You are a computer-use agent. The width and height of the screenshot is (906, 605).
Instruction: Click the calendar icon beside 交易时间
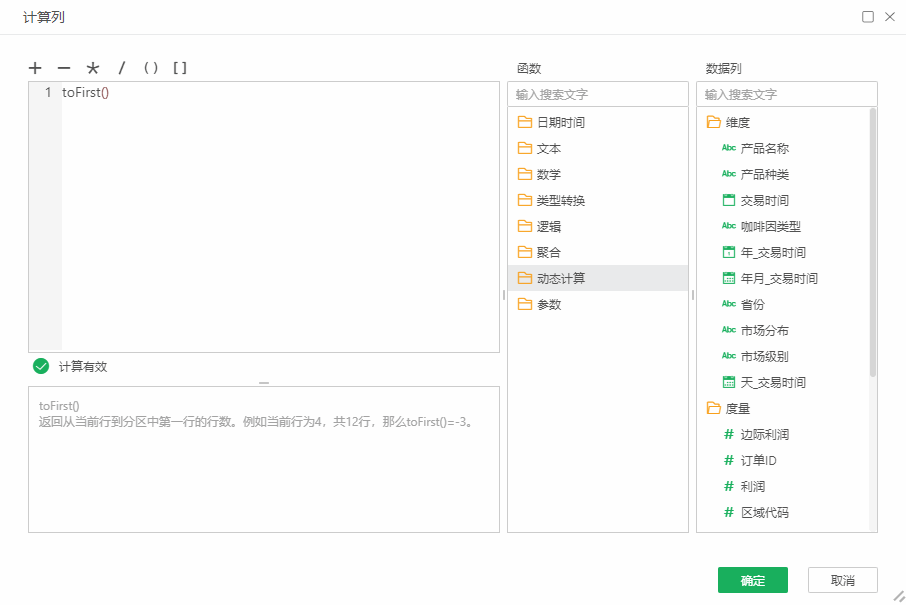pos(727,200)
